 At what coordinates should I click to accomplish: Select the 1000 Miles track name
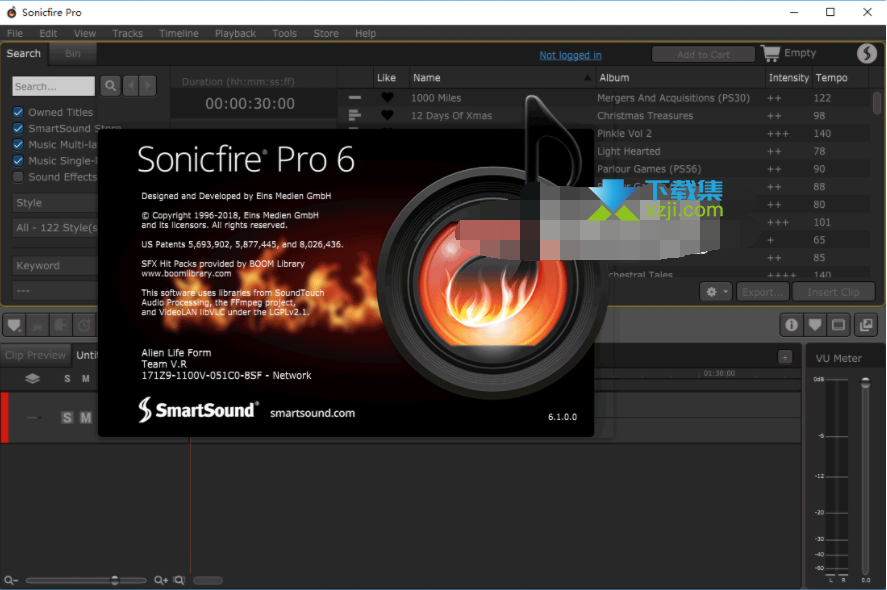(436, 98)
